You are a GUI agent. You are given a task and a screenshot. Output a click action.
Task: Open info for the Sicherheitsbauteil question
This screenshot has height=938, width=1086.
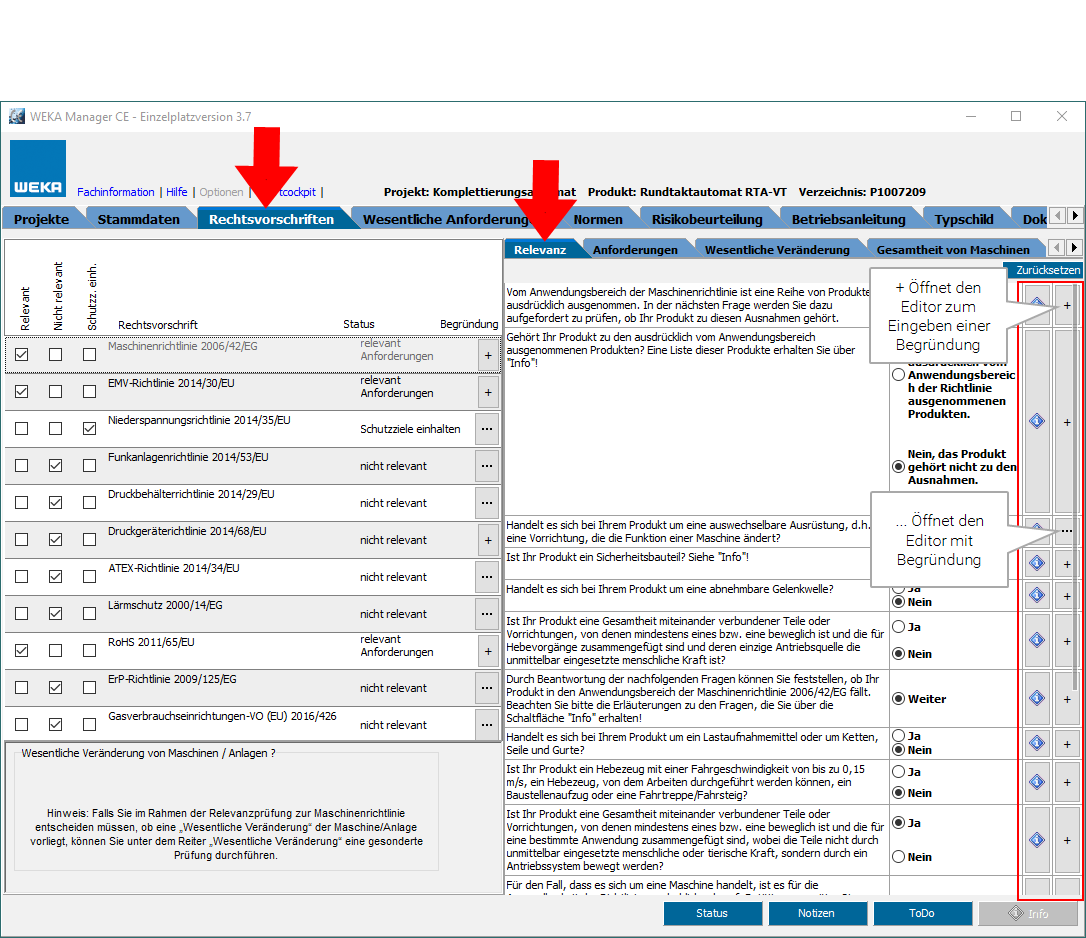click(1037, 564)
